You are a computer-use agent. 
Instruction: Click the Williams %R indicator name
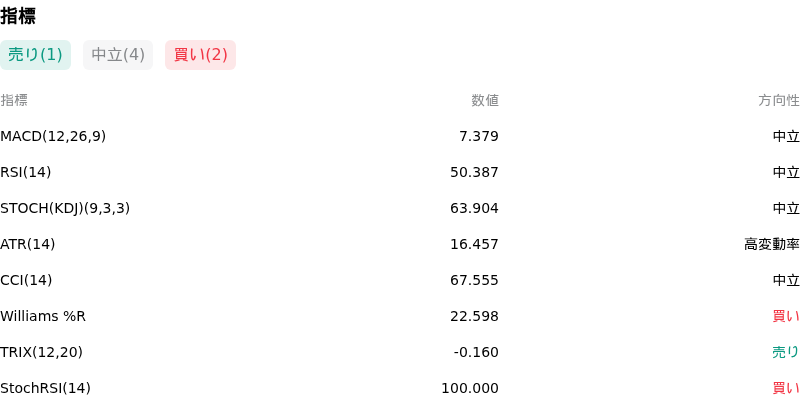(x=43, y=316)
